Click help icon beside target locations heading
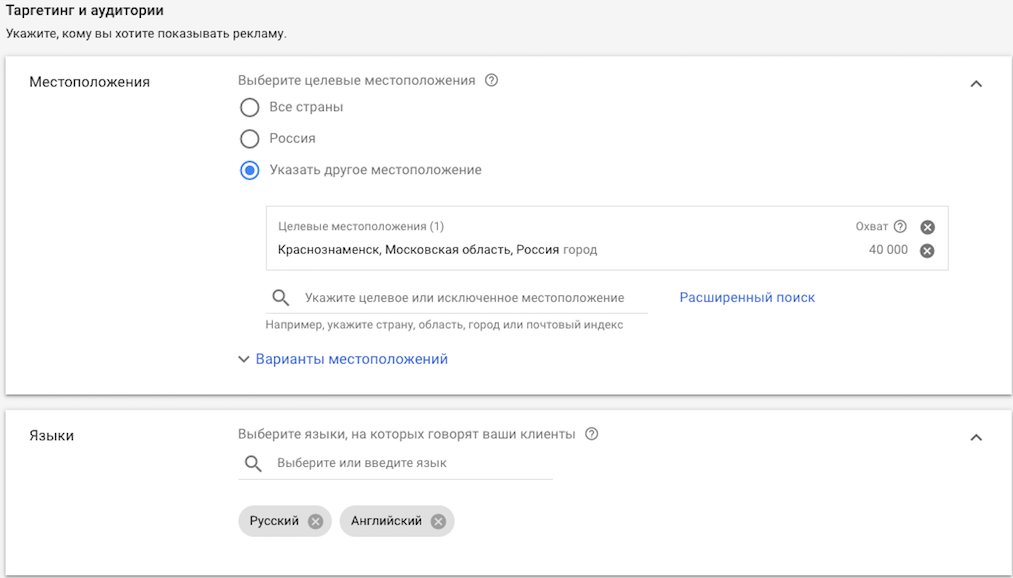1013x578 pixels. pos(491,81)
